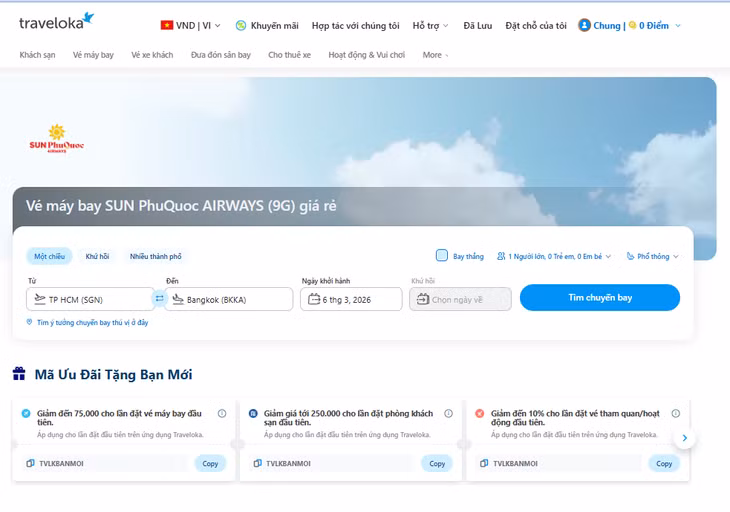Copy the activities coupon code
The height and width of the screenshot is (512, 730).
[664, 464]
